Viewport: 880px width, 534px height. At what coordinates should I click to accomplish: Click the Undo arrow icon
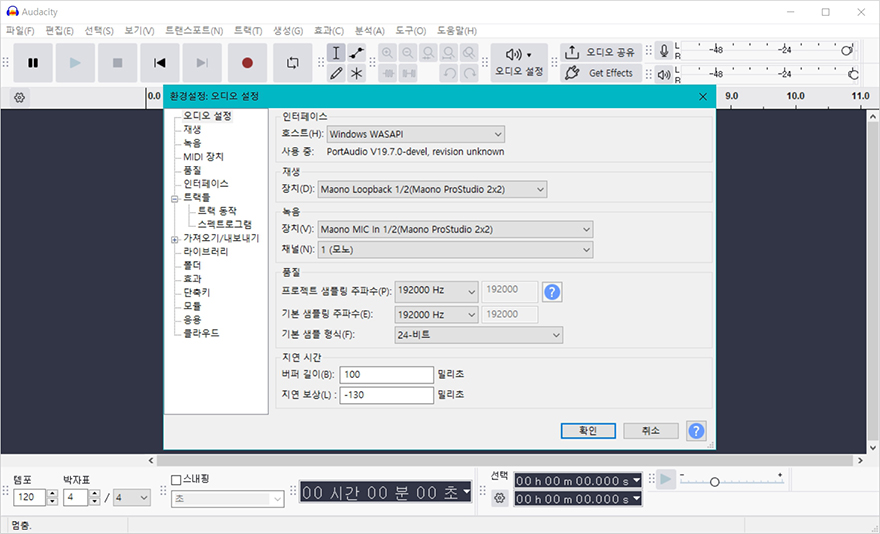(x=448, y=73)
